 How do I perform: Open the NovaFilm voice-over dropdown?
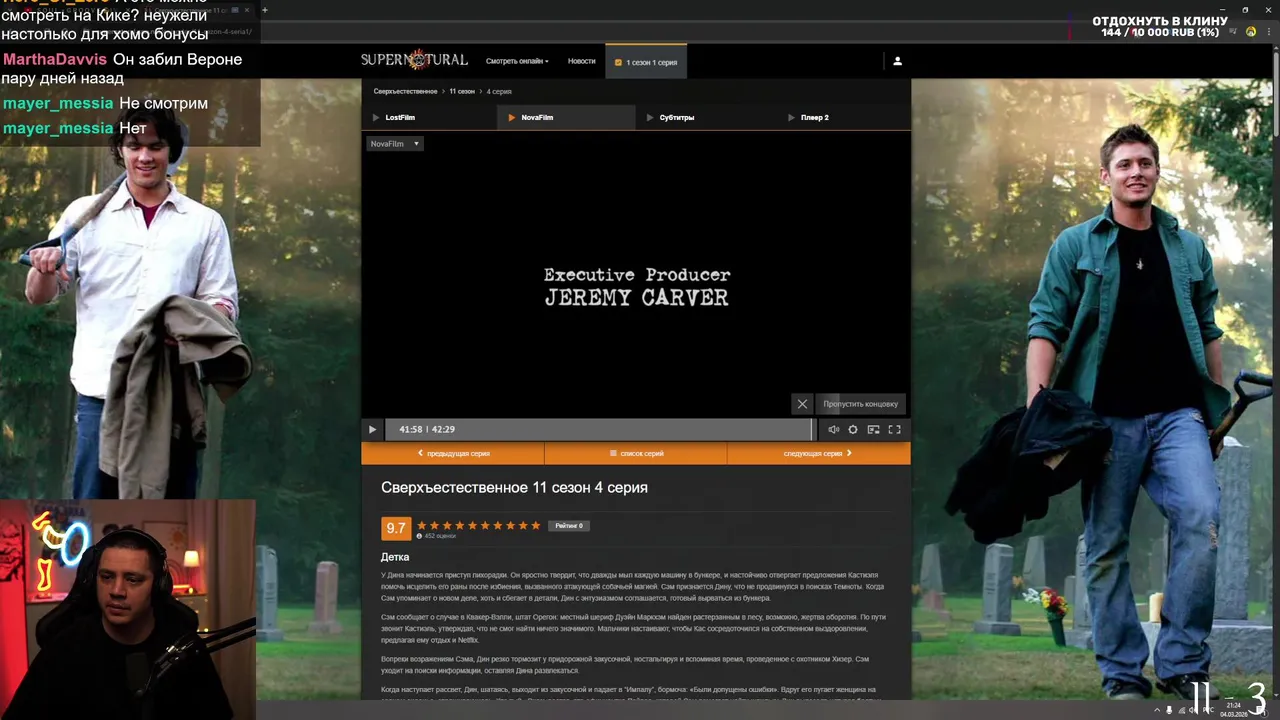pyautogui.click(x=395, y=144)
